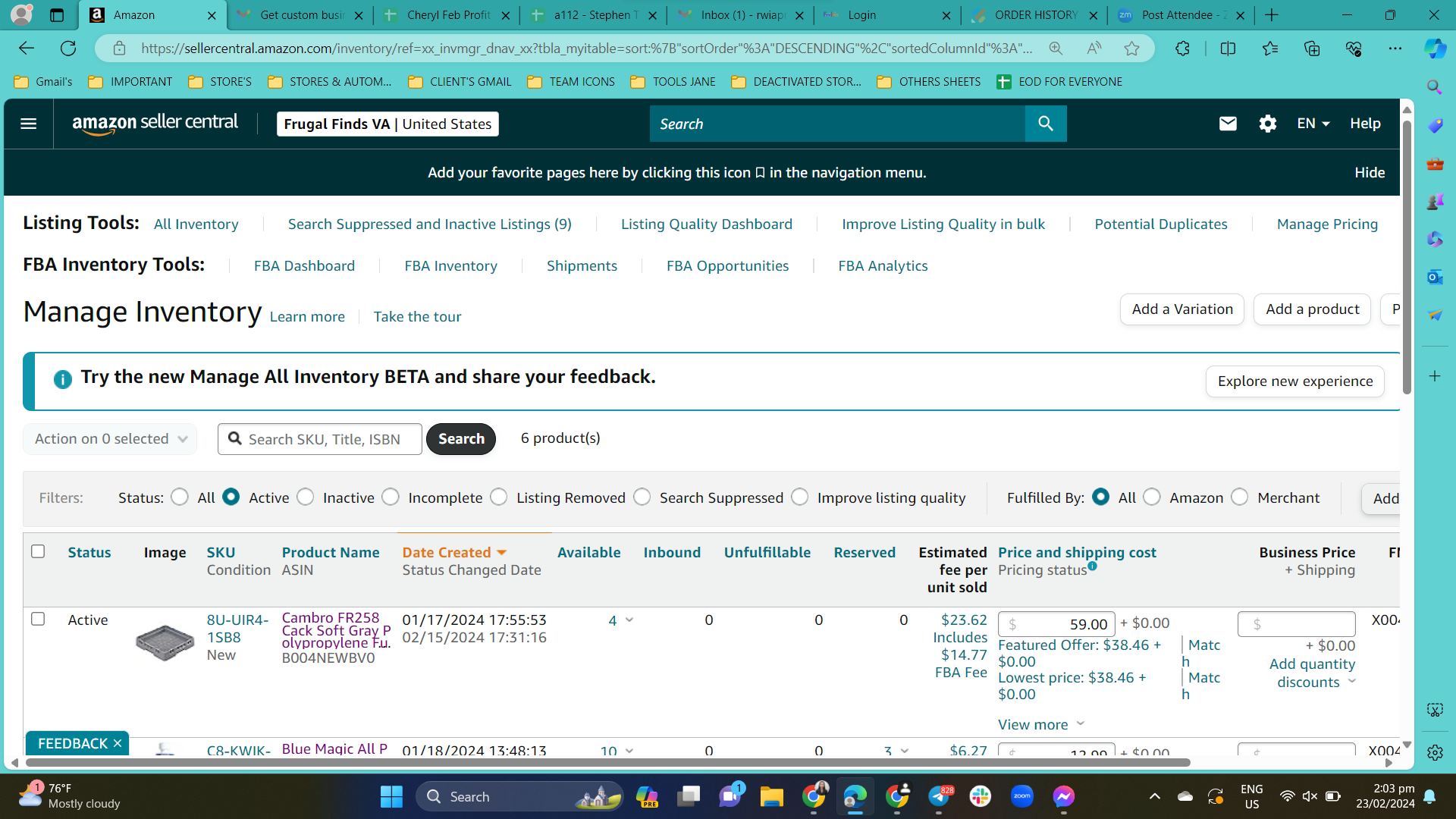Viewport: 1456px width, 819px height.
Task: Click the horizontal scrollbar at bottom
Action: click(x=607, y=763)
